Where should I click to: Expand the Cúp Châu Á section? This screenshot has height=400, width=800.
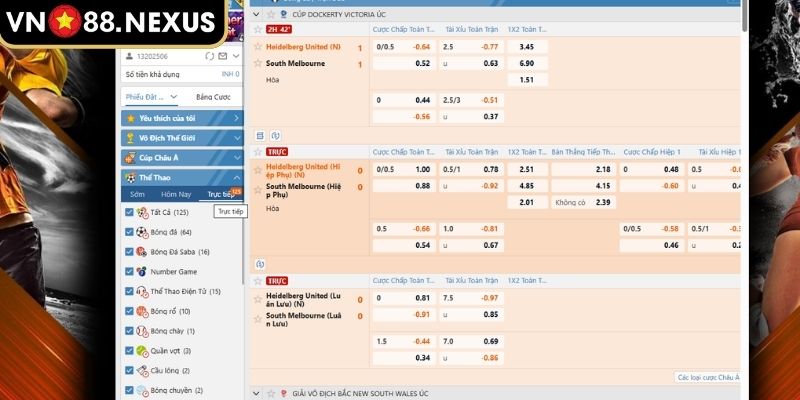pyautogui.click(x=236, y=158)
